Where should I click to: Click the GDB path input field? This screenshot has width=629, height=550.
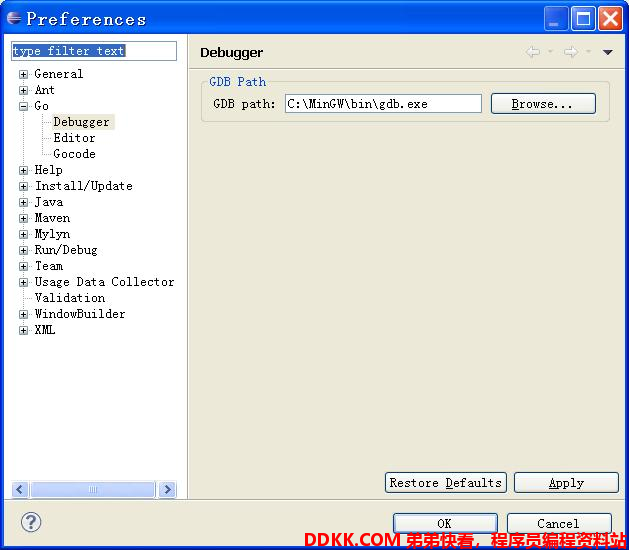(x=383, y=104)
